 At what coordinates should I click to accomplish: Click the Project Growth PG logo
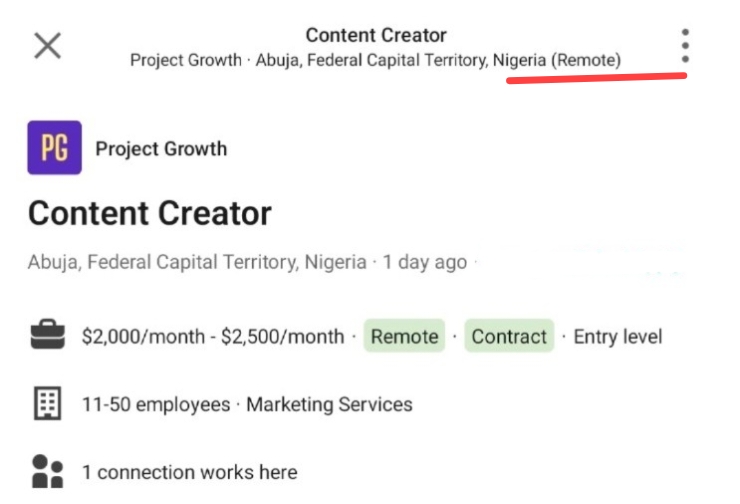(x=54, y=147)
